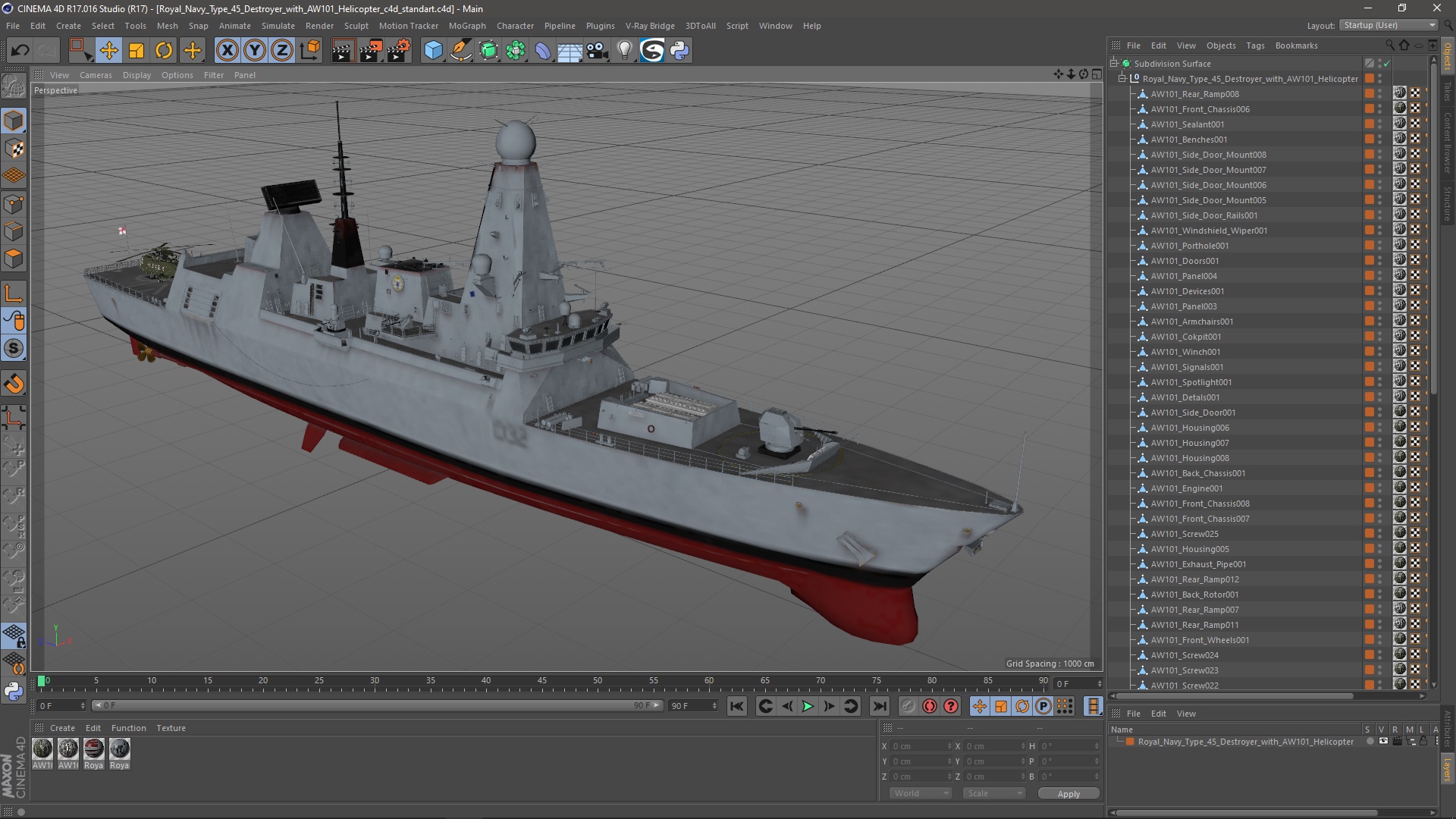Go to start of animation

pyautogui.click(x=736, y=707)
